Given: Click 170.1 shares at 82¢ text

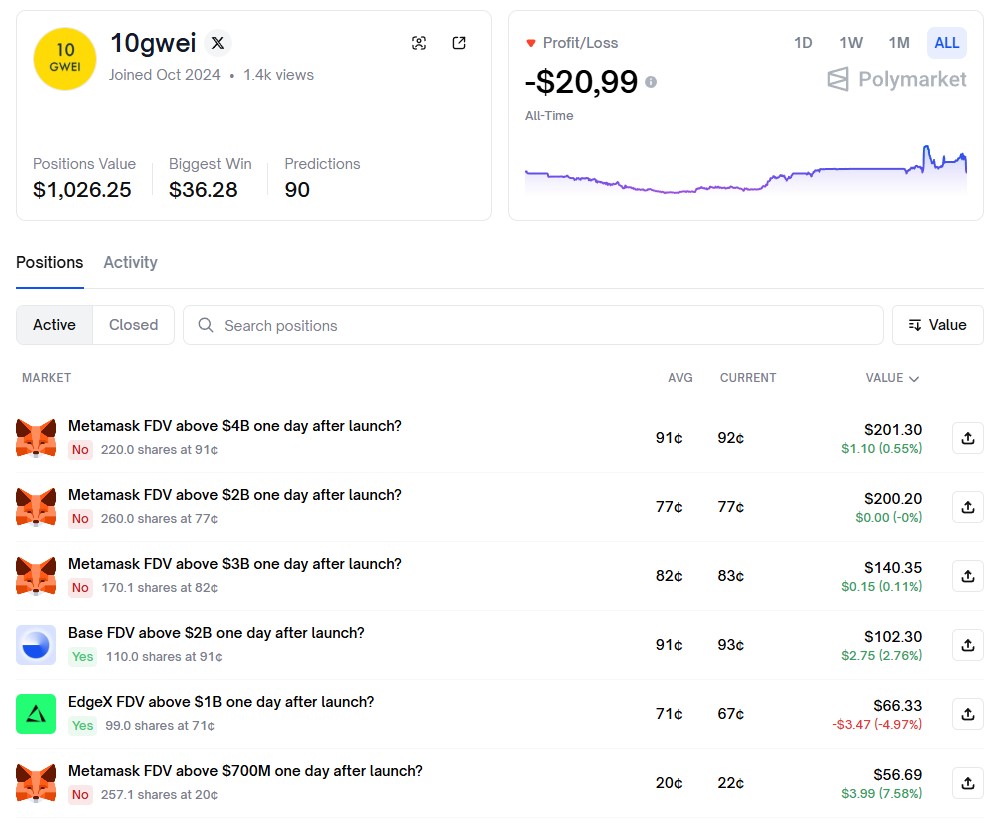Looking at the screenshot, I should point(160,587).
